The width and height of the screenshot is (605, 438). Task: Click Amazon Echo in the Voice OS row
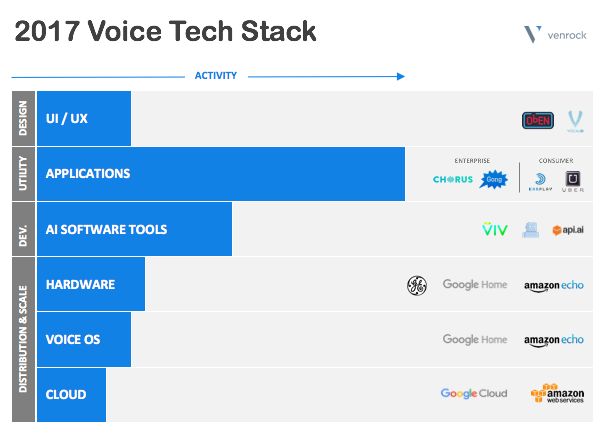coord(554,341)
